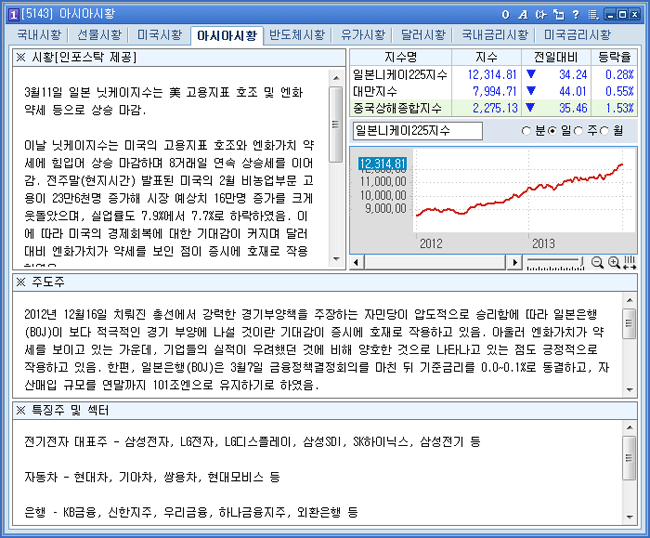Click the 일본니케이225지수 name field

coord(416,131)
